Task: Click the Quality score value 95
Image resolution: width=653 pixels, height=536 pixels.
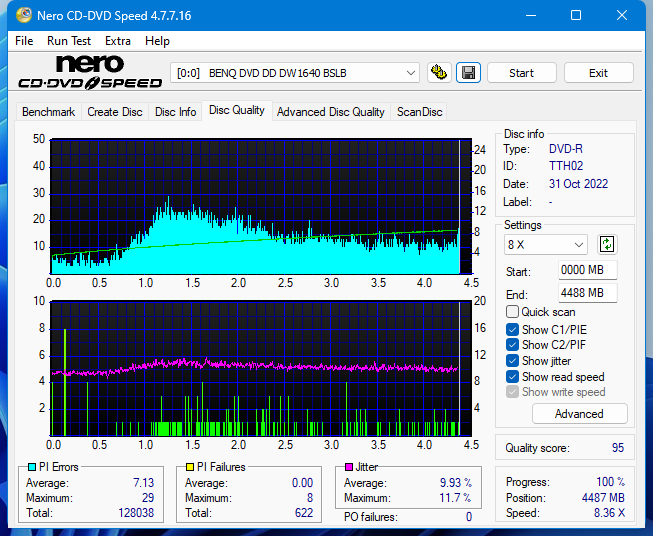Action: 618,448
